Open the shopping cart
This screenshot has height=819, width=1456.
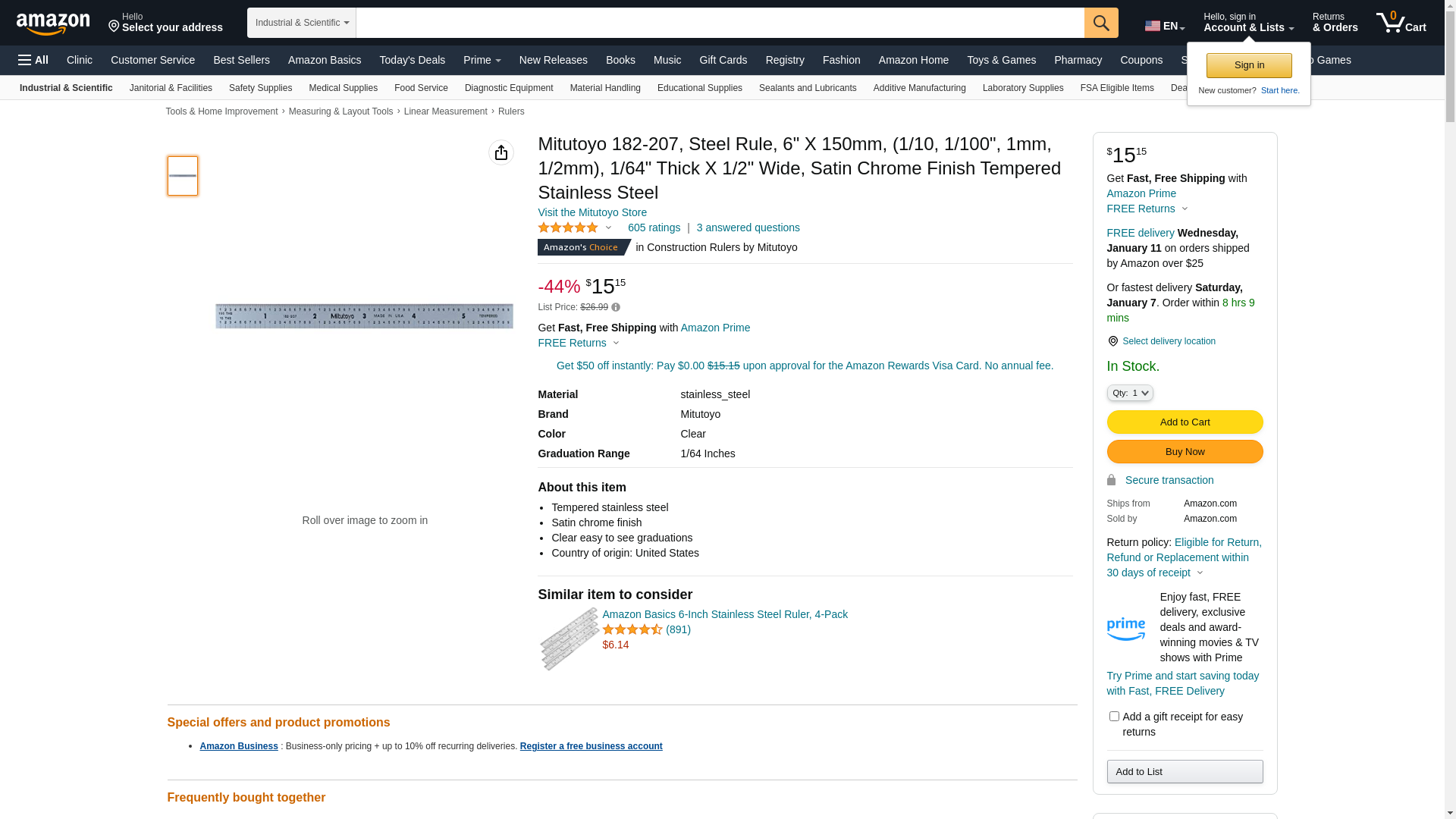[x=1401, y=23]
